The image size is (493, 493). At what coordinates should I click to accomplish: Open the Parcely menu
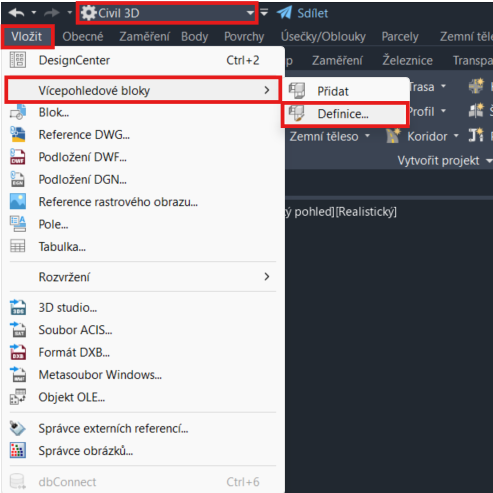[x=400, y=36]
